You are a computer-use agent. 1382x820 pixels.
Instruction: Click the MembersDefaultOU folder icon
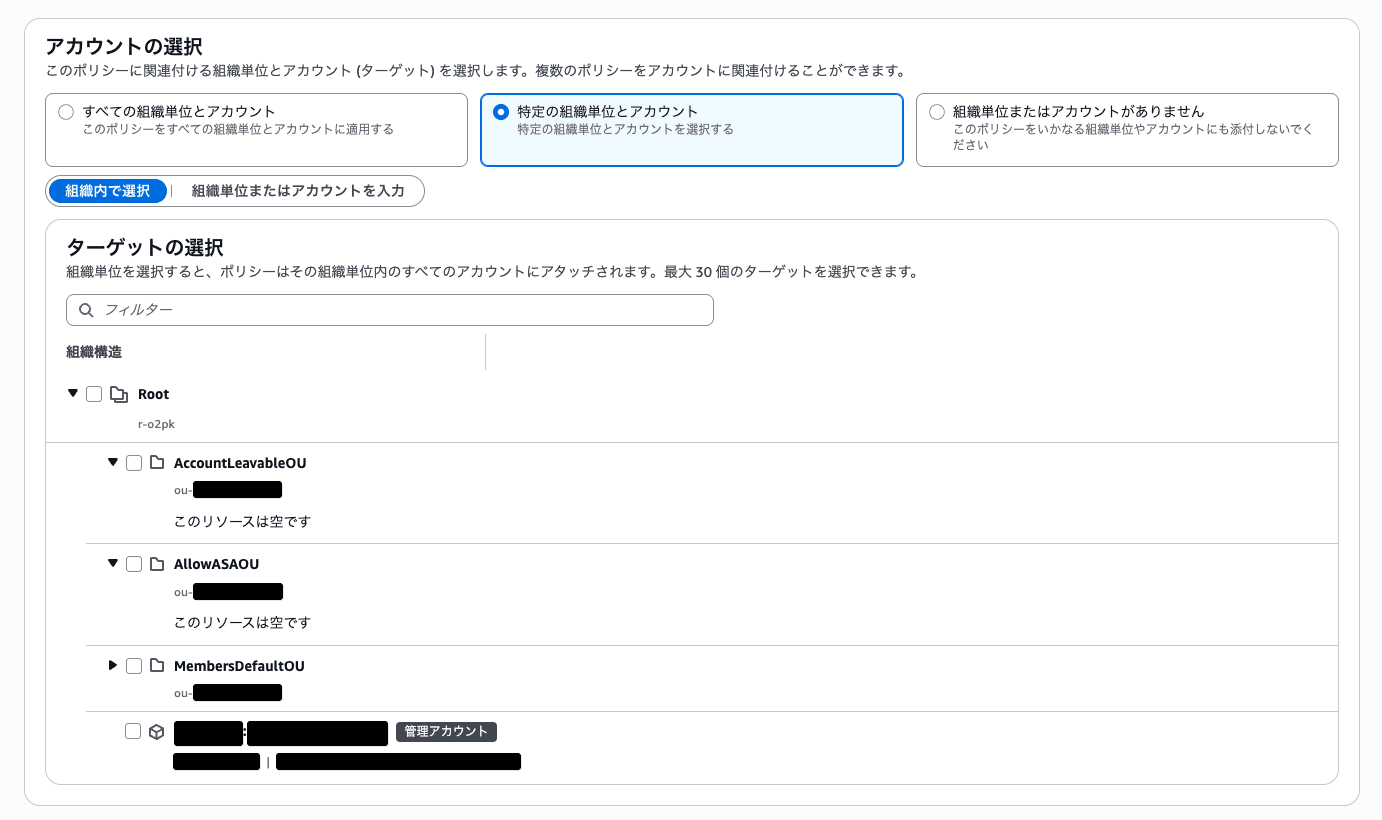pyautogui.click(x=157, y=666)
